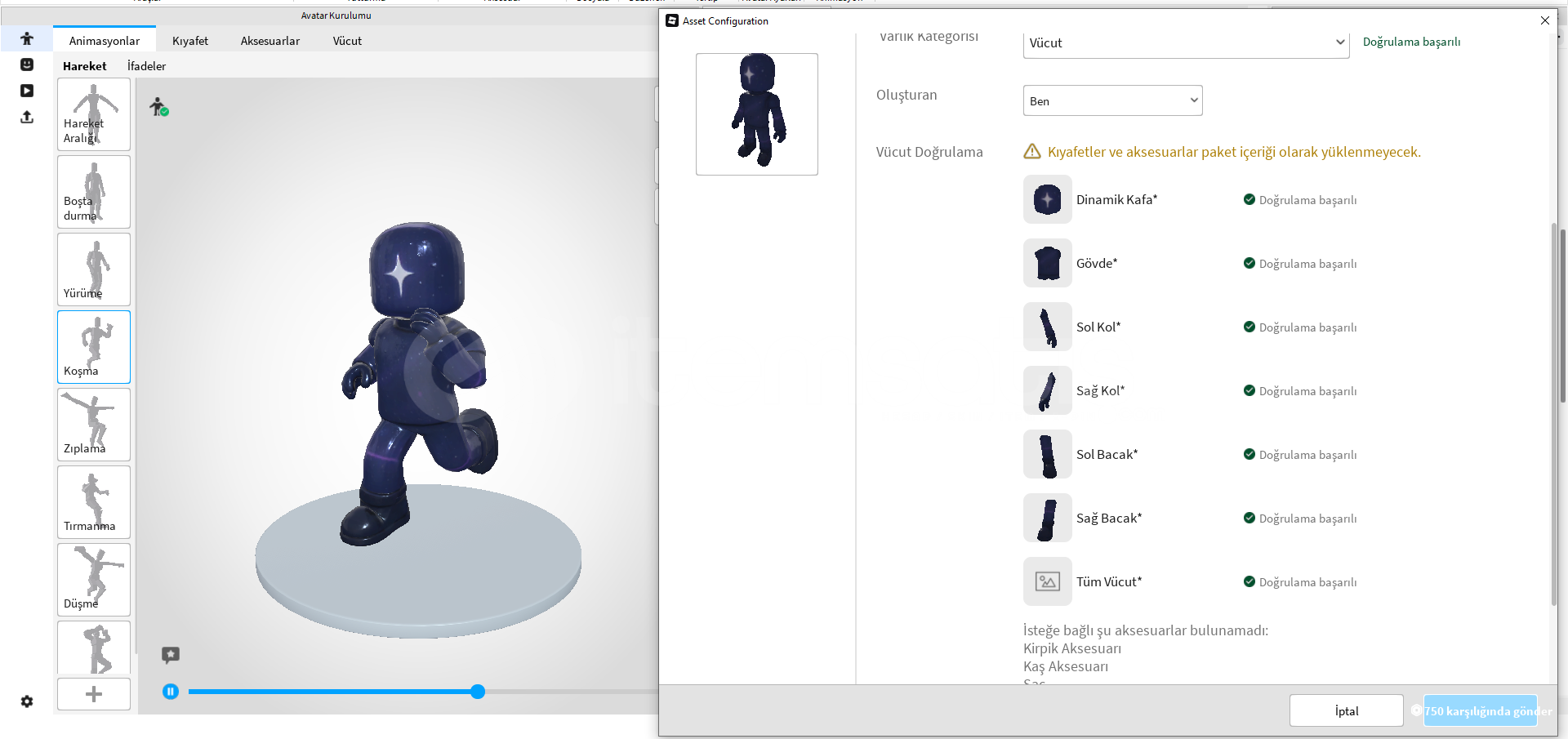This screenshot has height=739, width=1568.
Task: Click the green check beside Sol Kol status
Action: coord(1249,327)
